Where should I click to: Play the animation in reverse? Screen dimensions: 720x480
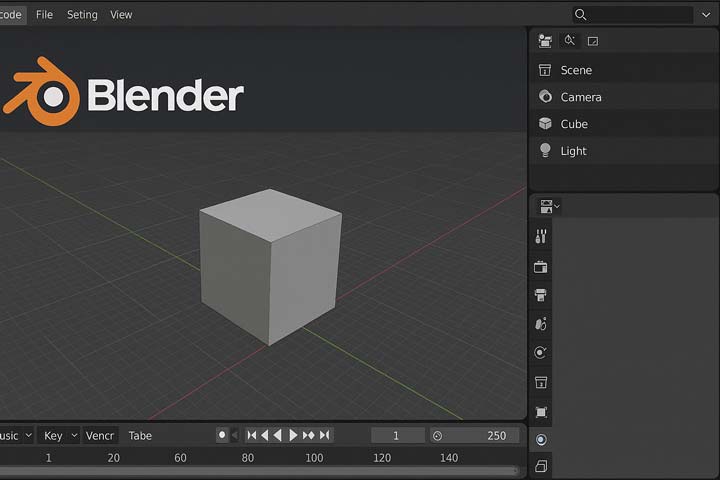pyautogui.click(x=277, y=435)
